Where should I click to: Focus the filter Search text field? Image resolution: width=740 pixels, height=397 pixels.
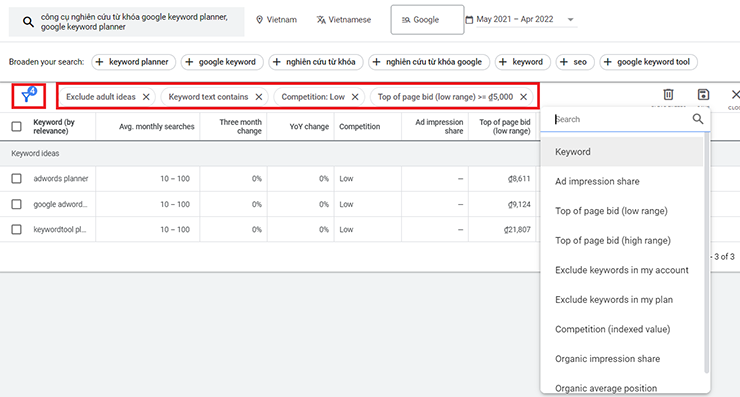click(621, 119)
